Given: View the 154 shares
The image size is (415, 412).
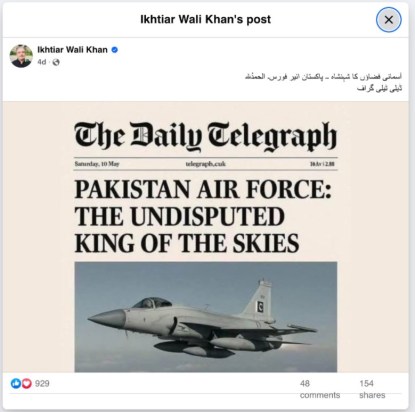Looking at the screenshot, I should pyautogui.click(x=372, y=389).
